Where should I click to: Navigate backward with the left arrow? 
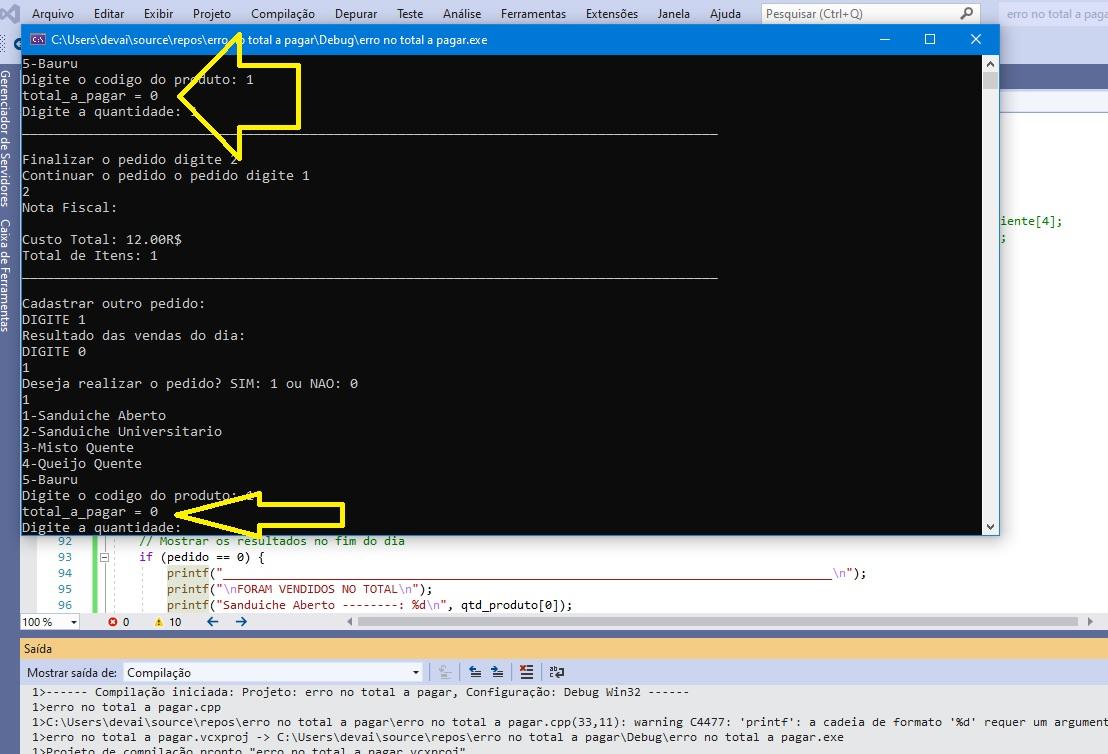click(213, 622)
